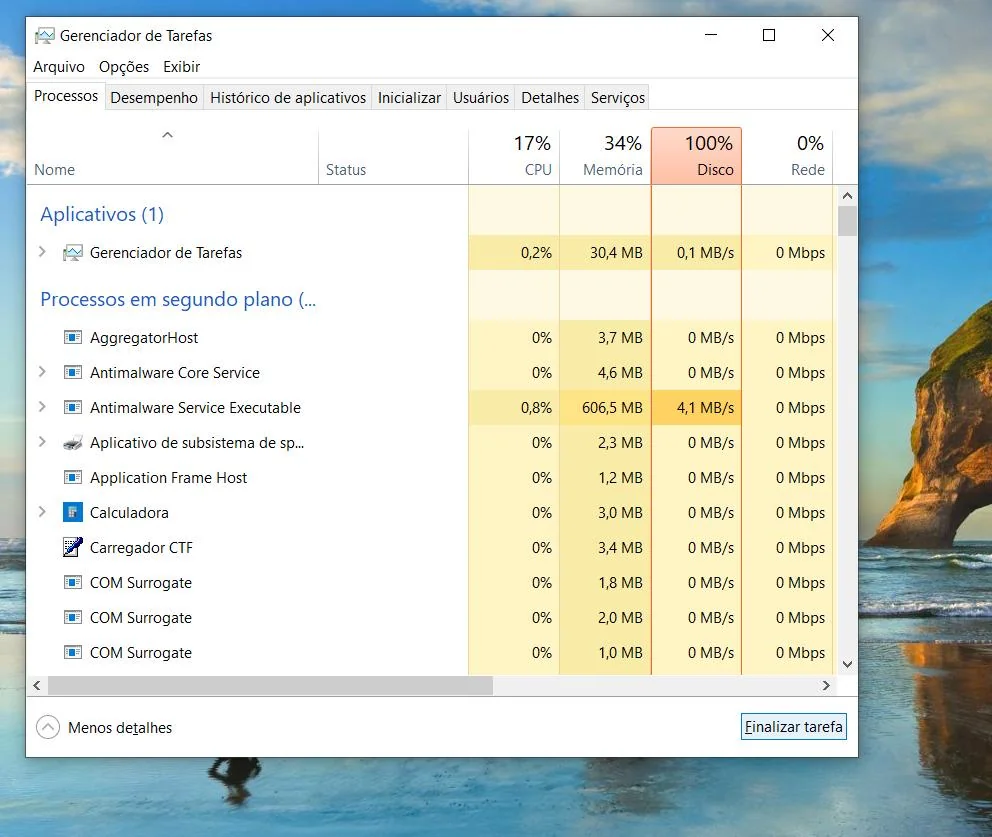This screenshot has width=992, height=837.
Task: Click the Calculadora app icon
Action: coord(73,512)
